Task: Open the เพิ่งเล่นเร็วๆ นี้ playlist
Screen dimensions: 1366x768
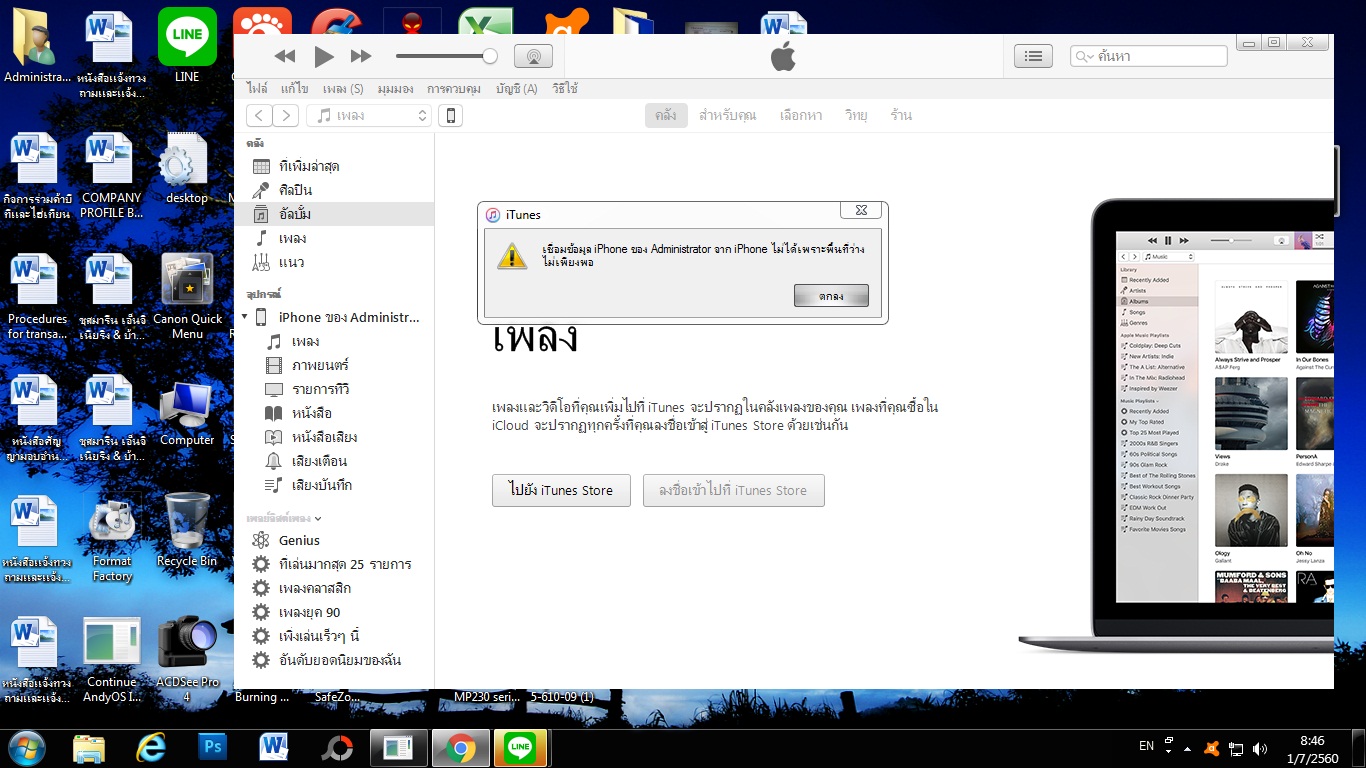Action: click(x=335, y=636)
